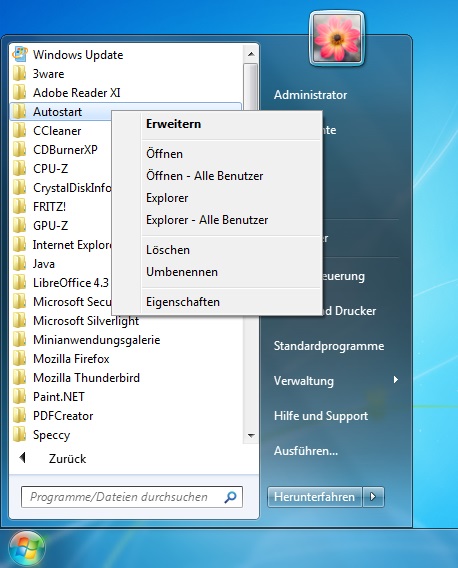The height and width of the screenshot is (568, 458).
Task: Click the LibreOffice 4.3 folder icon
Action: 19,282
